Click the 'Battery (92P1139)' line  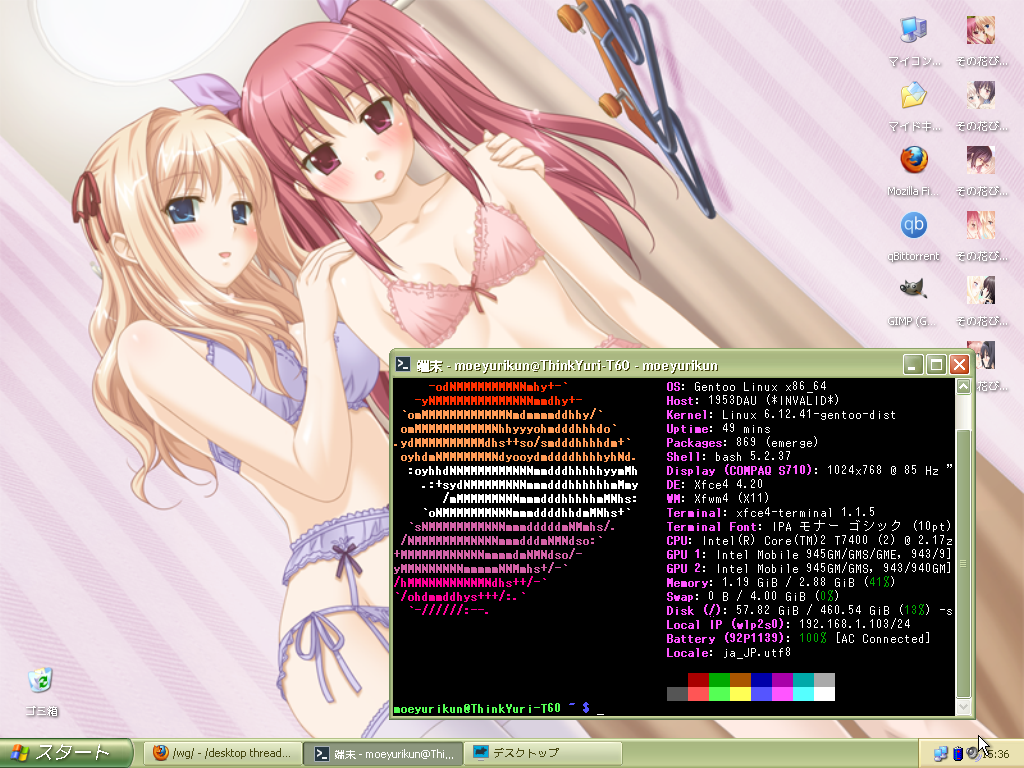[x=798, y=639]
